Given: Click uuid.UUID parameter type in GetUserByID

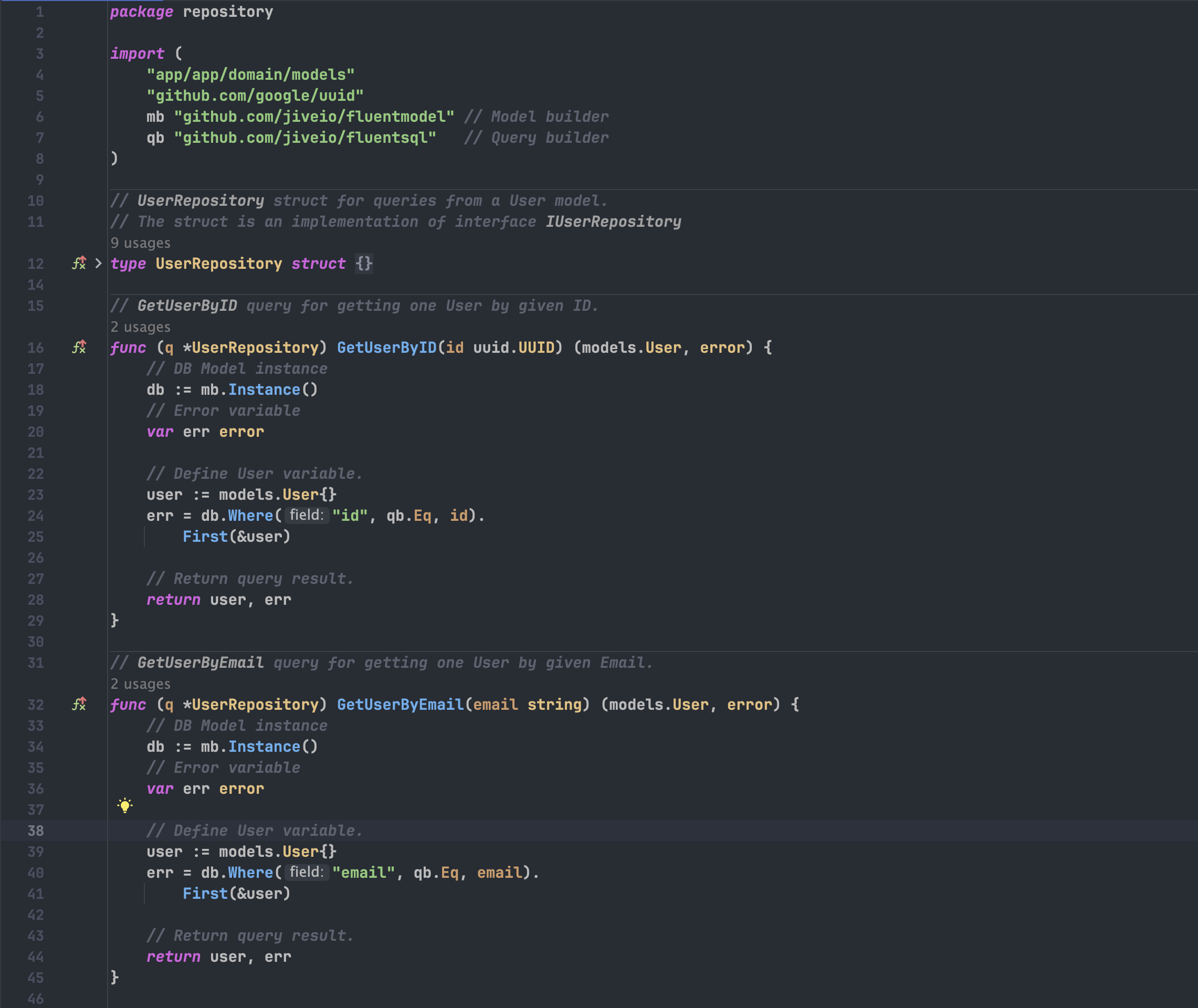Looking at the screenshot, I should [x=514, y=348].
